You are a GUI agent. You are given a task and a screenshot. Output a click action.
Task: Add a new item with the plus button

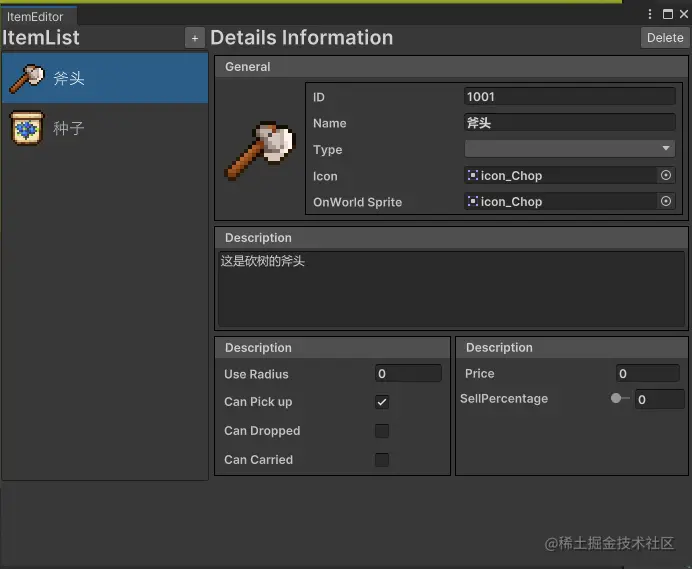(195, 38)
